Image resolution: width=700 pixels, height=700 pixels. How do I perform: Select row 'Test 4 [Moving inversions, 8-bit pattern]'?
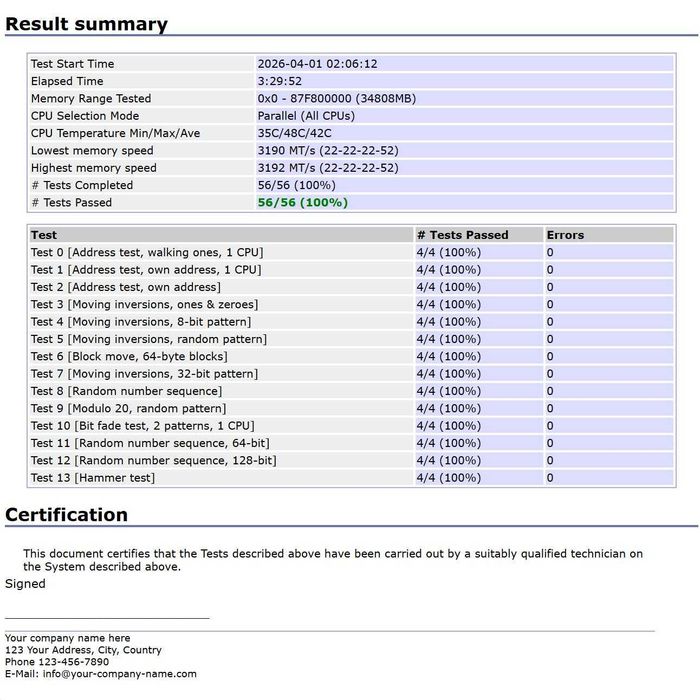click(351, 322)
